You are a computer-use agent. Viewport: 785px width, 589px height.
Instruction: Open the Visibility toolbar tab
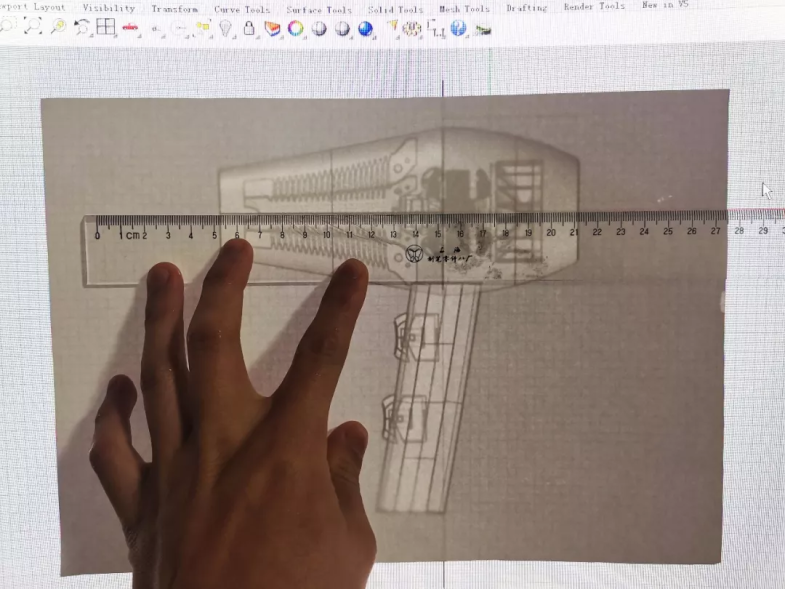pyautogui.click(x=108, y=8)
